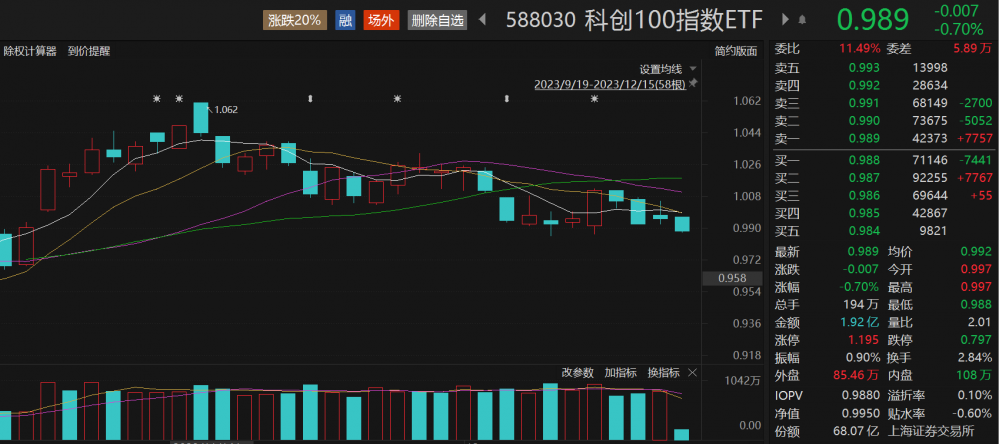Click the 0.958 price marker on axis

pos(733,278)
